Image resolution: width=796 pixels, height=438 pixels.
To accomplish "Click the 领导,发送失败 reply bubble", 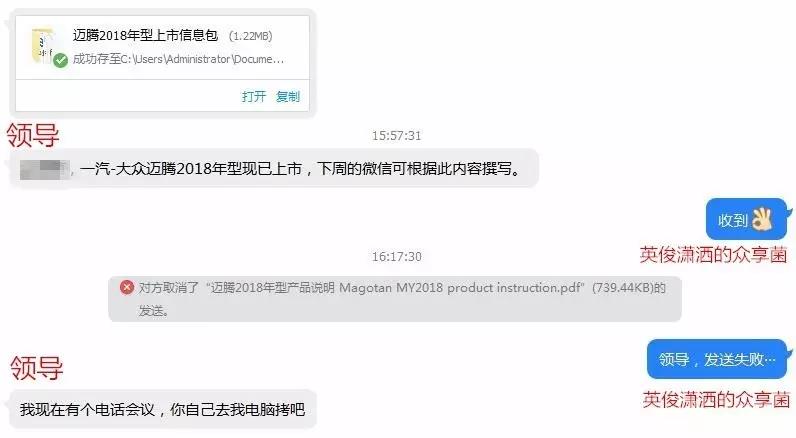I will 717,359.
